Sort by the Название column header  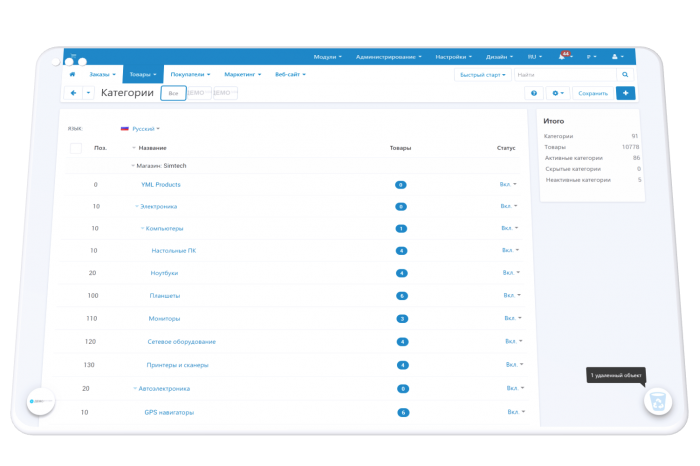coord(152,148)
